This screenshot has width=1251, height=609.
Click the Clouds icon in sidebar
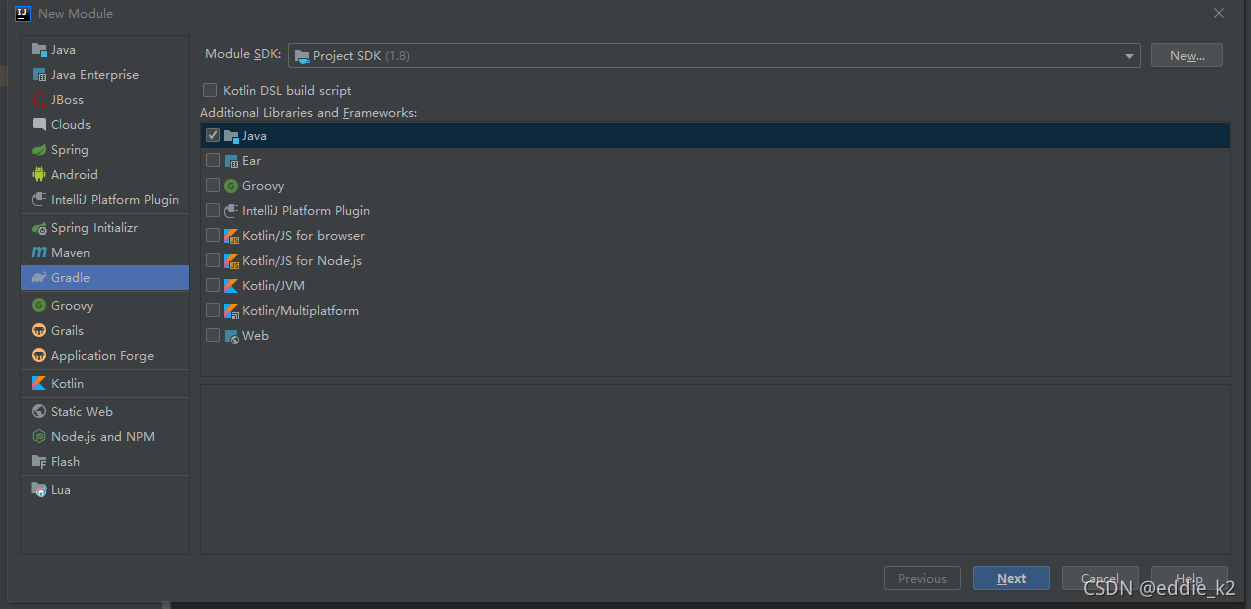click(x=39, y=125)
